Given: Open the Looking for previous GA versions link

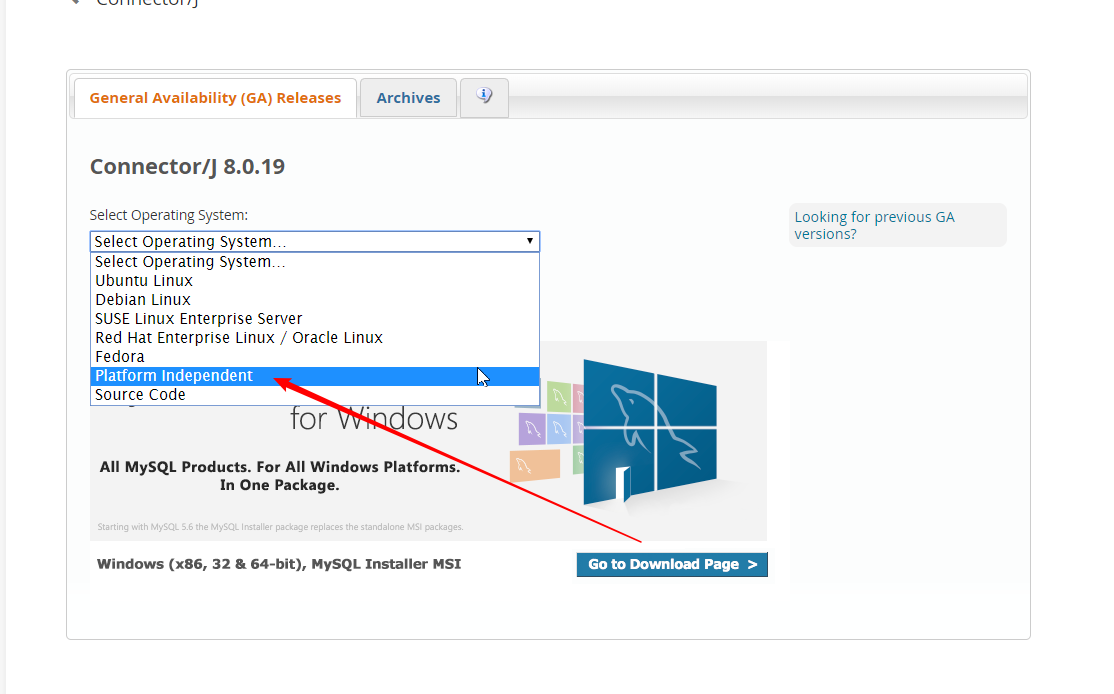Looking at the screenshot, I should [x=874, y=225].
